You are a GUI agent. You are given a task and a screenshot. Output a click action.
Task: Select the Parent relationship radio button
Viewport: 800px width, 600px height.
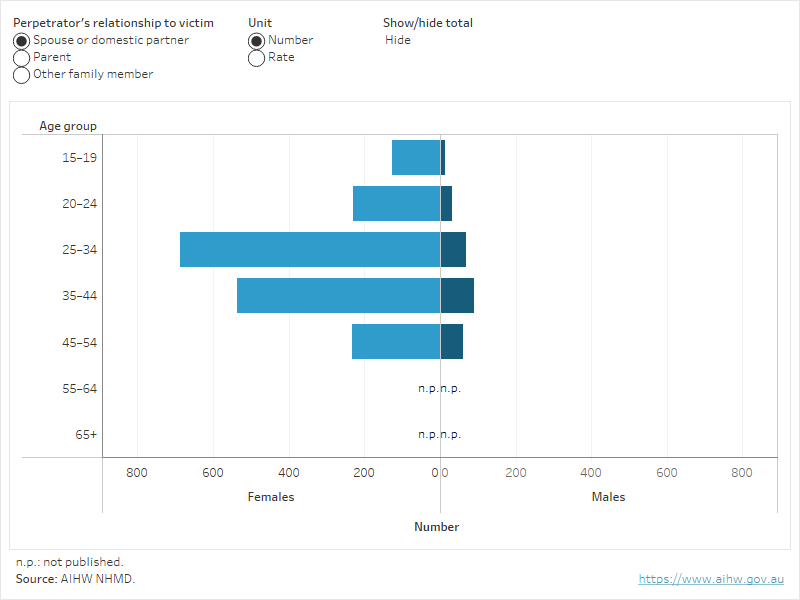pos(22,58)
